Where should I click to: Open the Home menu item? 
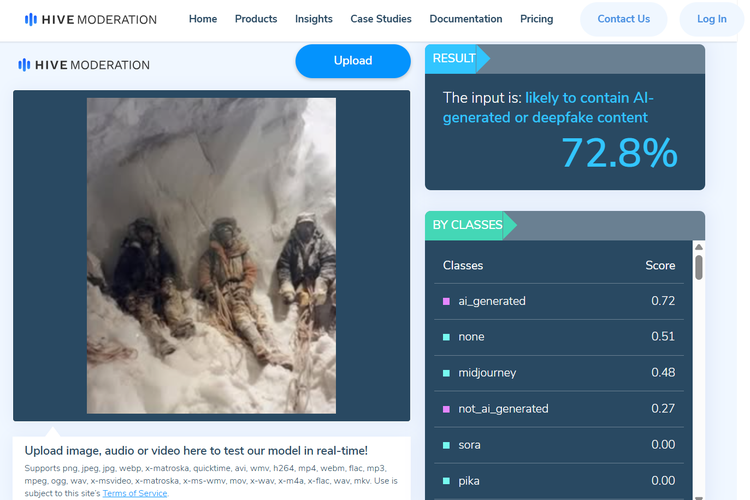(203, 19)
